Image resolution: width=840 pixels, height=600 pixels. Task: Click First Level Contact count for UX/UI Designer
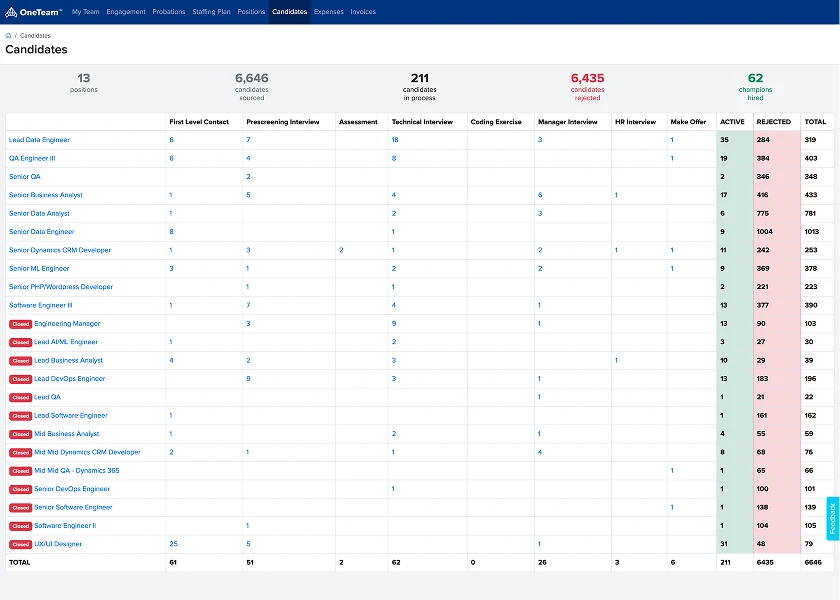(174, 544)
